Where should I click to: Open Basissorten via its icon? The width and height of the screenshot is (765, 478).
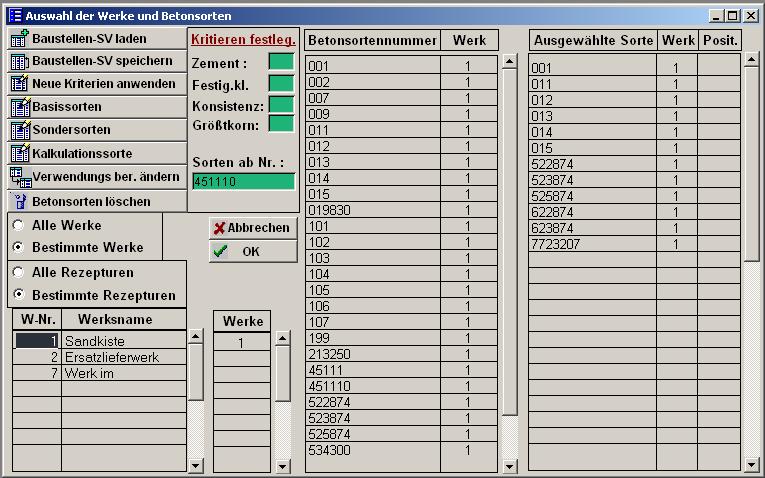coord(19,107)
